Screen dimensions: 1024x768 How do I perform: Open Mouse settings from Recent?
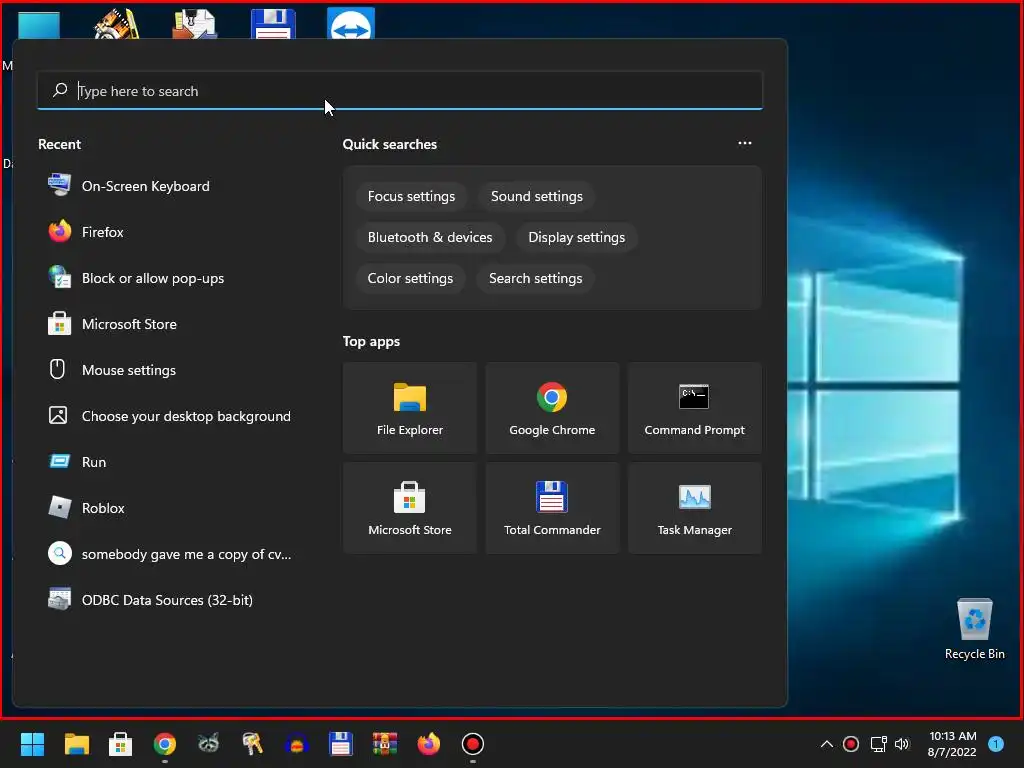click(171, 370)
